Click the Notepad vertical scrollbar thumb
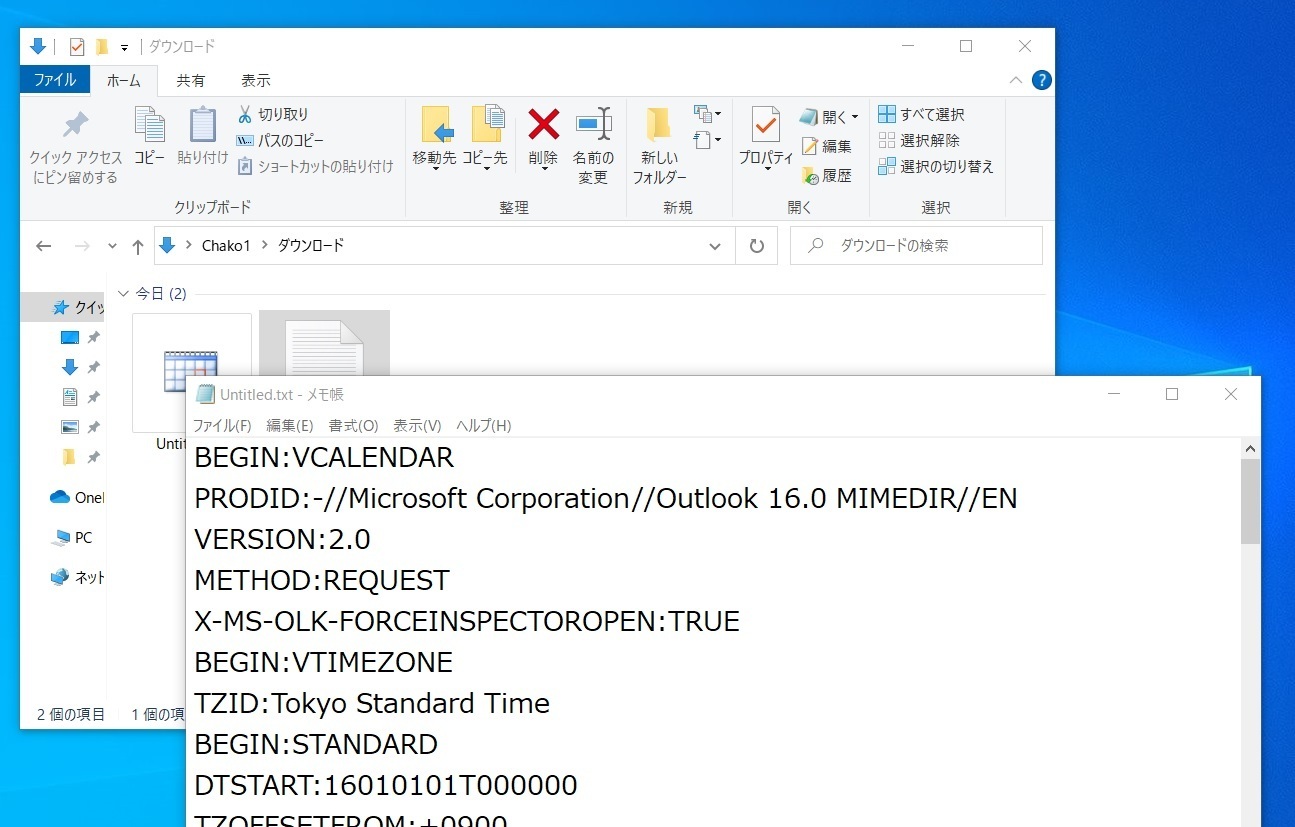The height and width of the screenshot is (827, 1295). [1250, 502]
